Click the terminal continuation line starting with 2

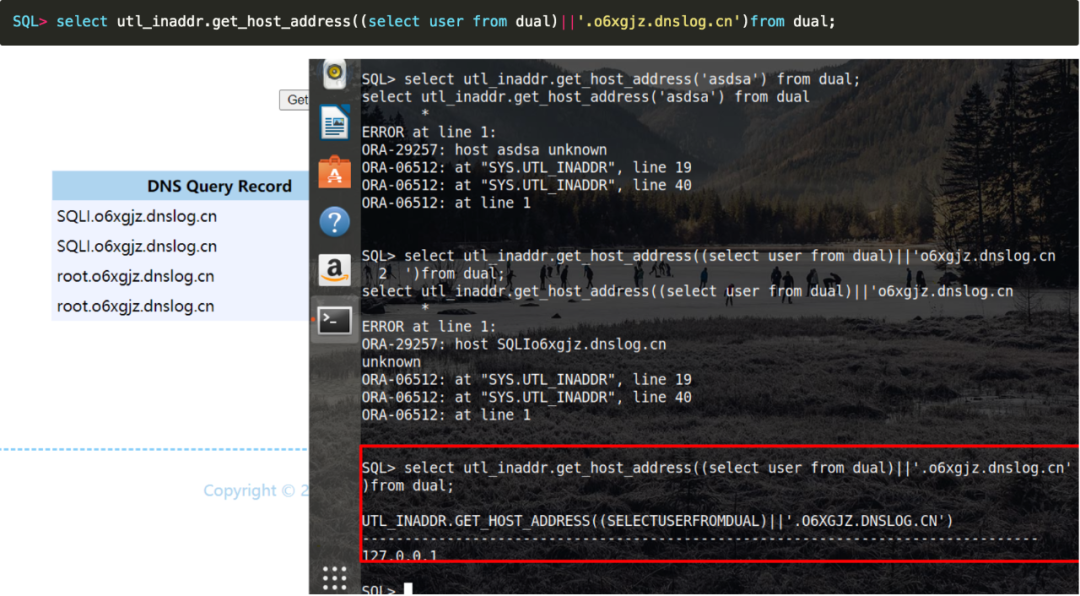pyautogui.click(x=442, y=274)
